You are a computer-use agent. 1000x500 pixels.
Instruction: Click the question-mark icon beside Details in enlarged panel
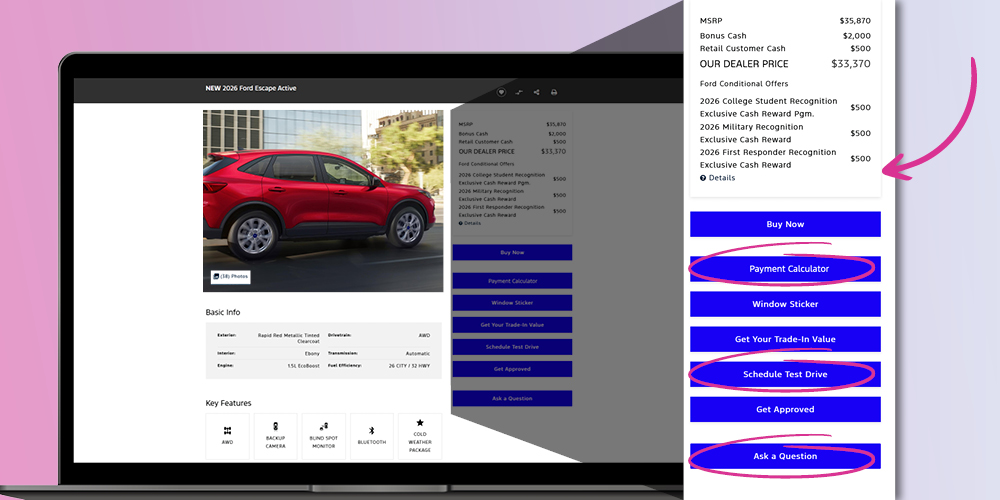(703, 178)
